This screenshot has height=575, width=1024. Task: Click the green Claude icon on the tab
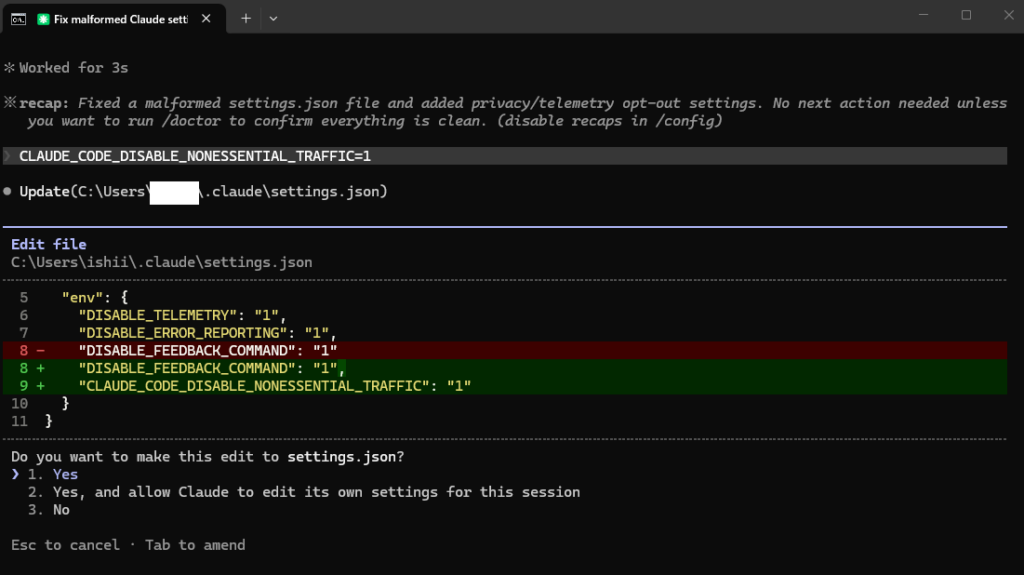(x=43, y=19)
